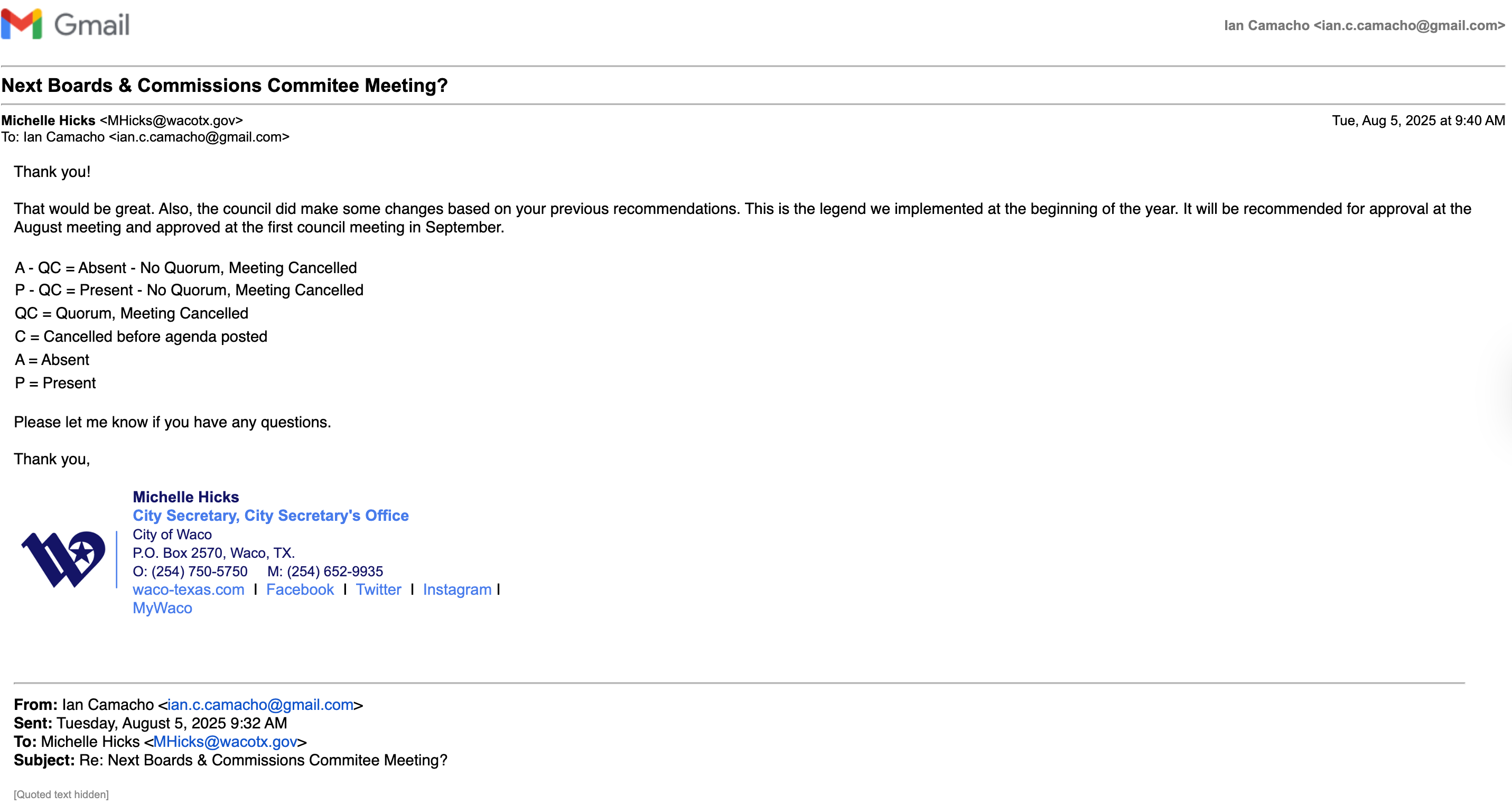
Task: Expand the Quoted text hidden section
Action: tap(61, 794)
